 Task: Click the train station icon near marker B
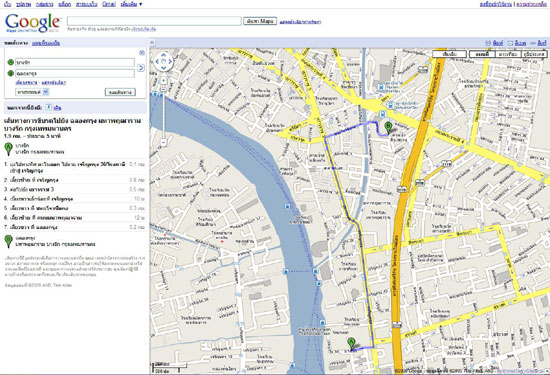pyautogui.click(x=383, y=114)
